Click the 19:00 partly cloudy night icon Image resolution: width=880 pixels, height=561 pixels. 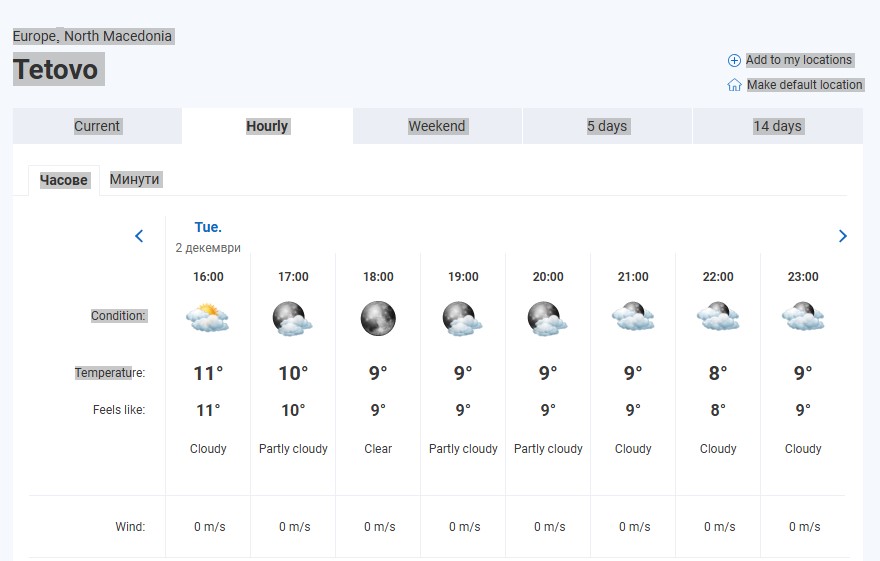click(x=463, y=318)
